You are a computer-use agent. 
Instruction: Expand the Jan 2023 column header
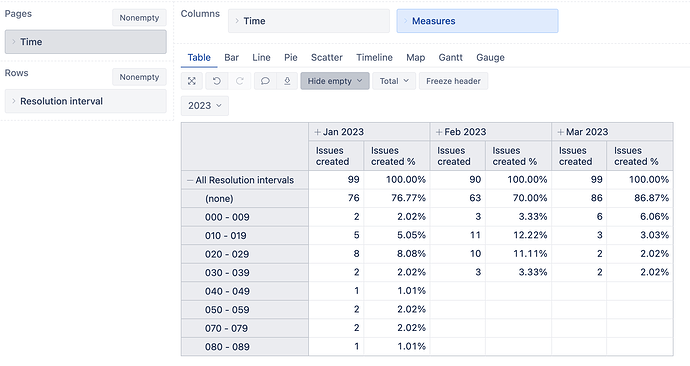click(x=317, y=132)
